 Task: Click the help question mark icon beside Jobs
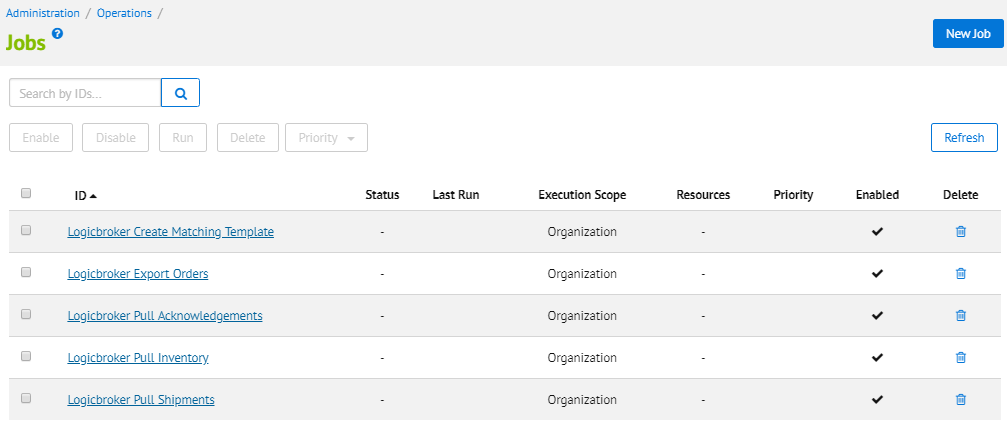point(57,34)
